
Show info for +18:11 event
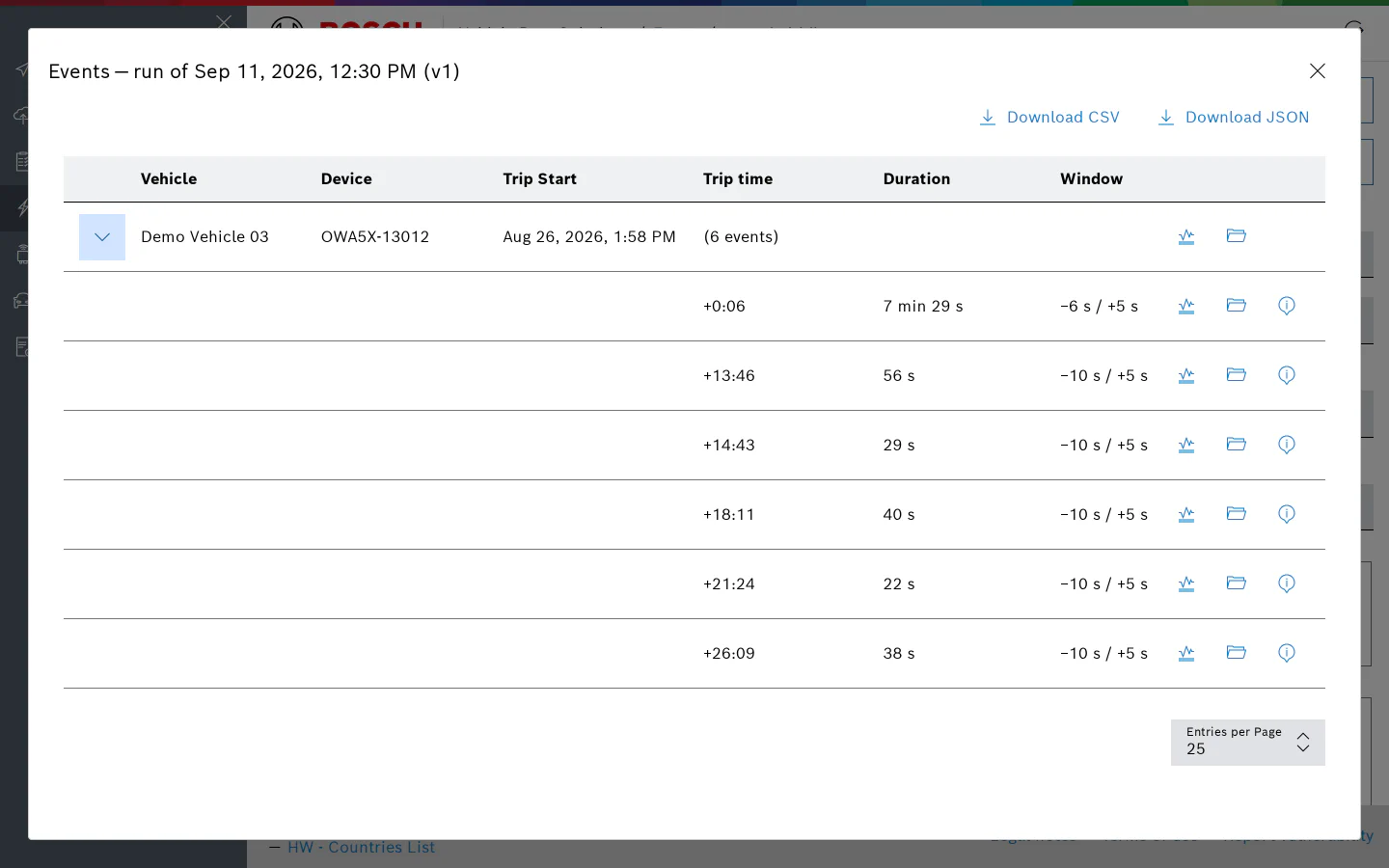click(1287, 514)
